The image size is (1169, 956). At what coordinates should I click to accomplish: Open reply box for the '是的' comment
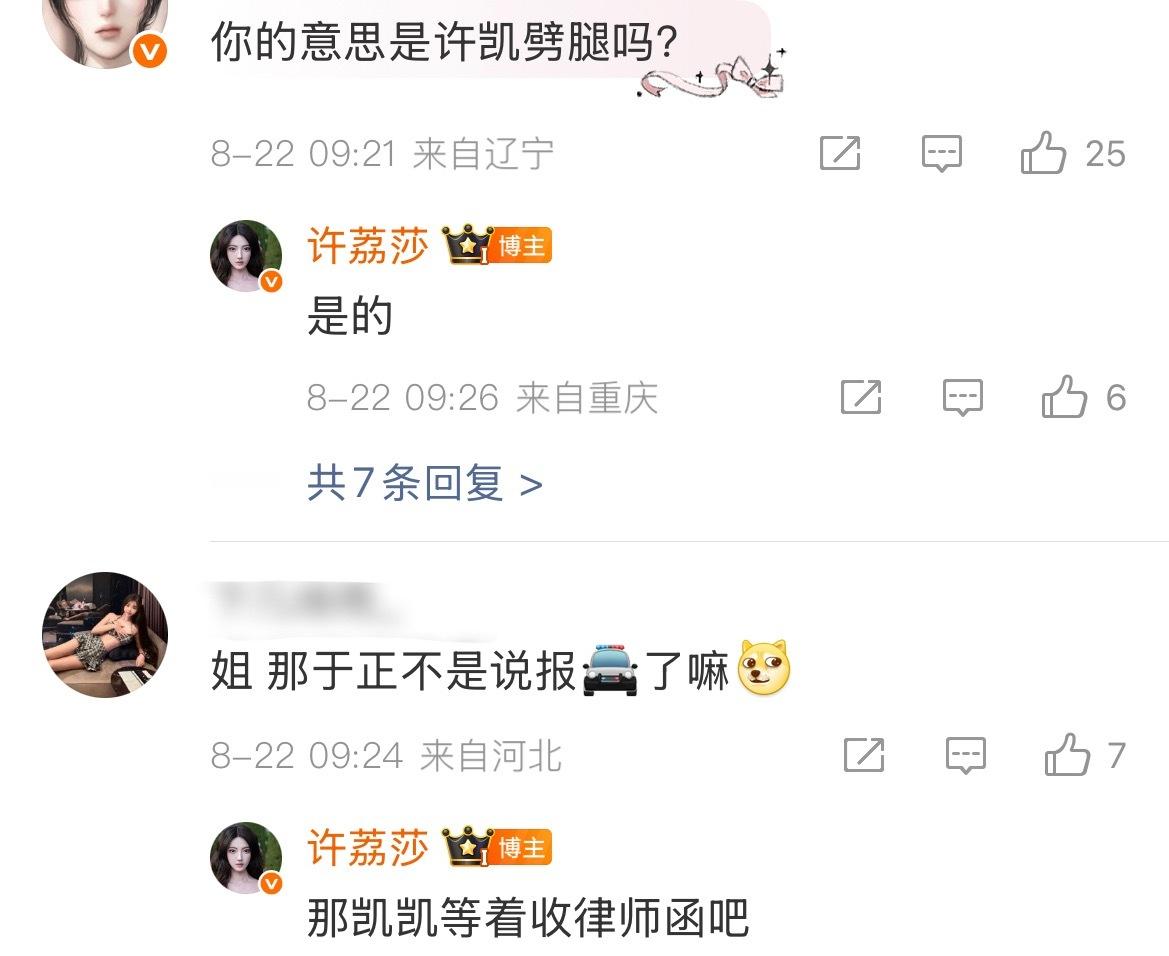click(x=962, y=397)
